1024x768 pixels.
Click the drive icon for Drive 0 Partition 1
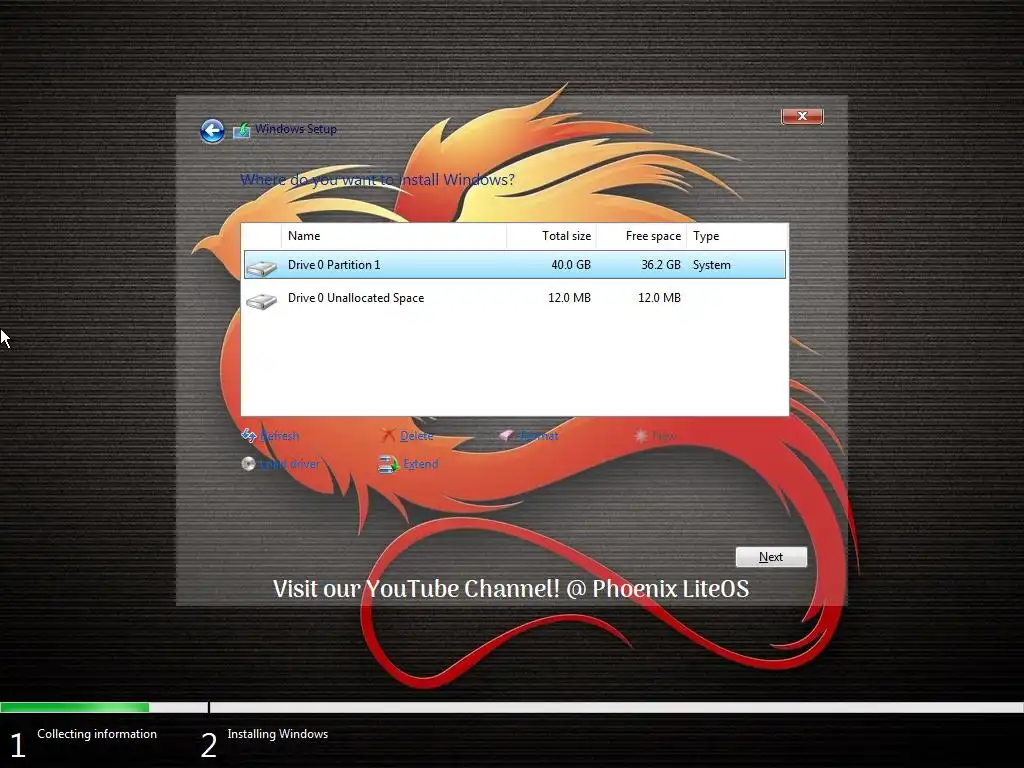click(x=262, y=266)
